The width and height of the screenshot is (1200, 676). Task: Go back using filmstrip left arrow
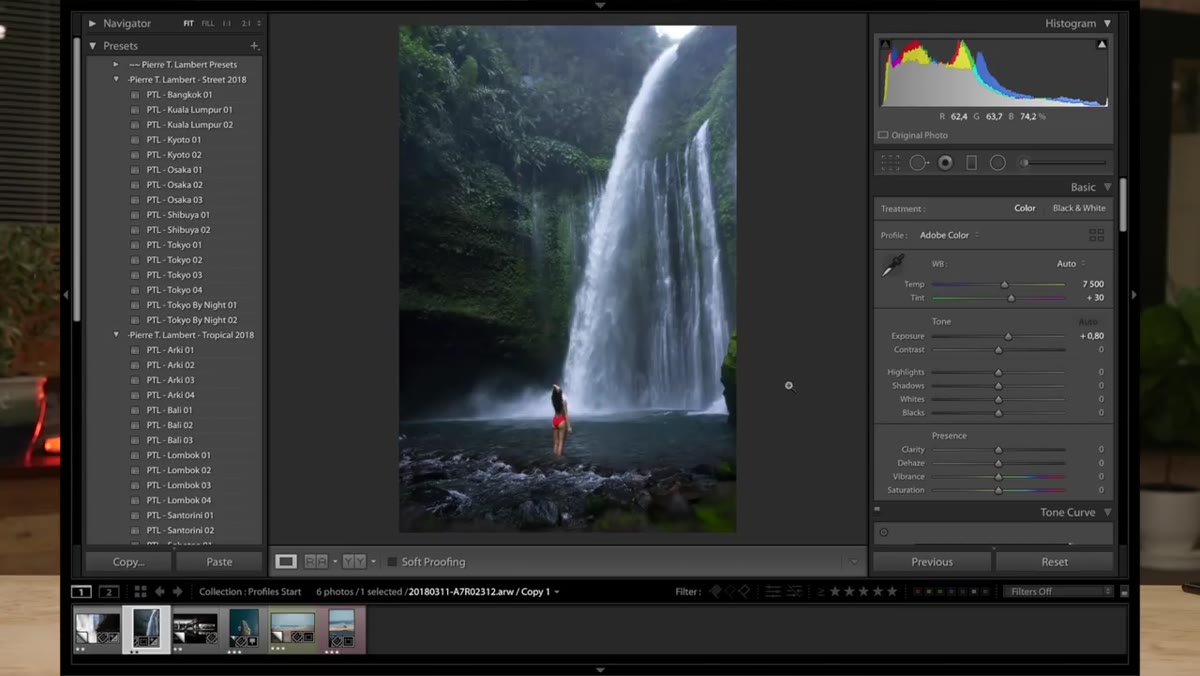(159, 592)
